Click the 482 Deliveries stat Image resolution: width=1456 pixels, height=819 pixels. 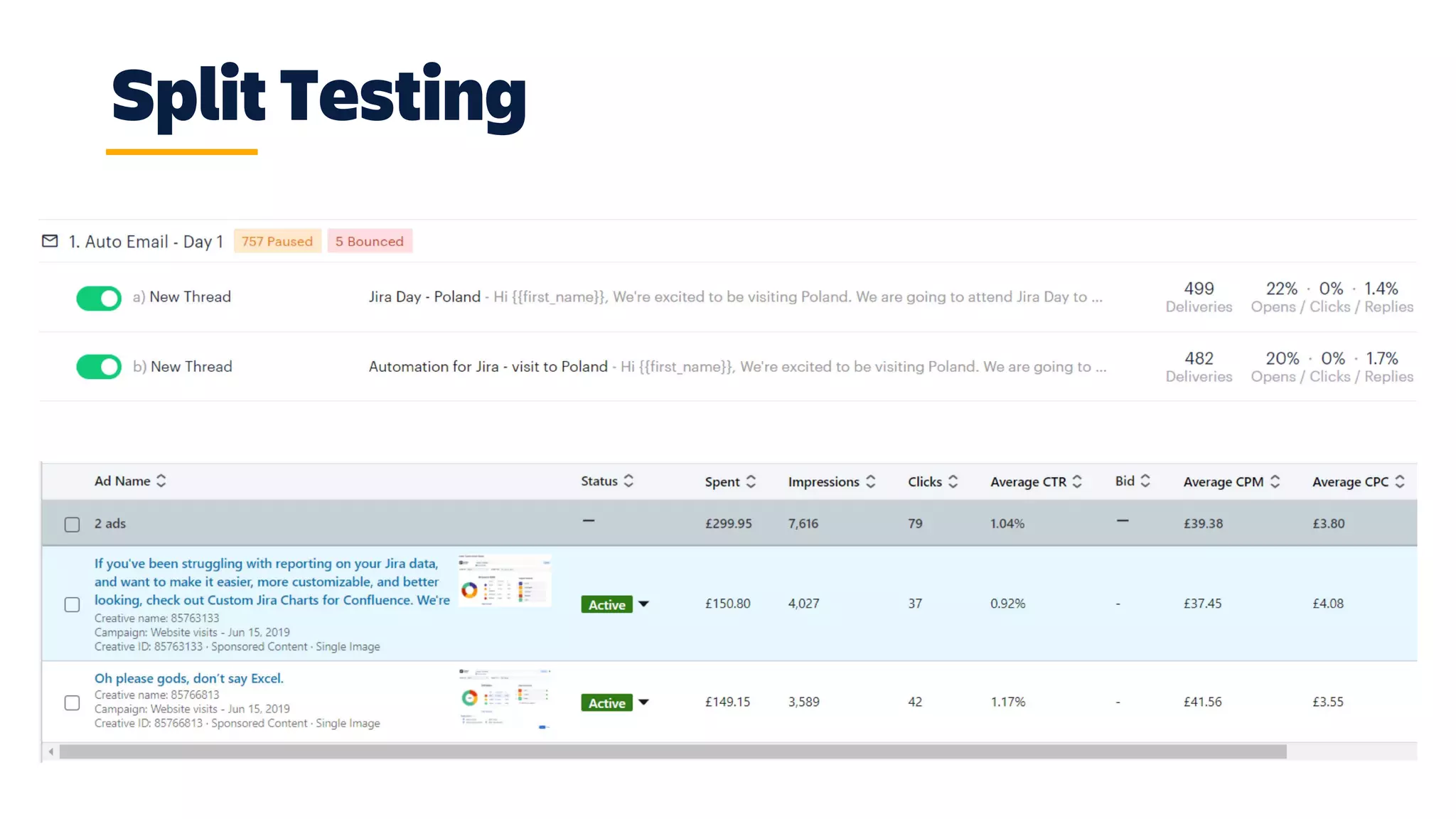1199,367
